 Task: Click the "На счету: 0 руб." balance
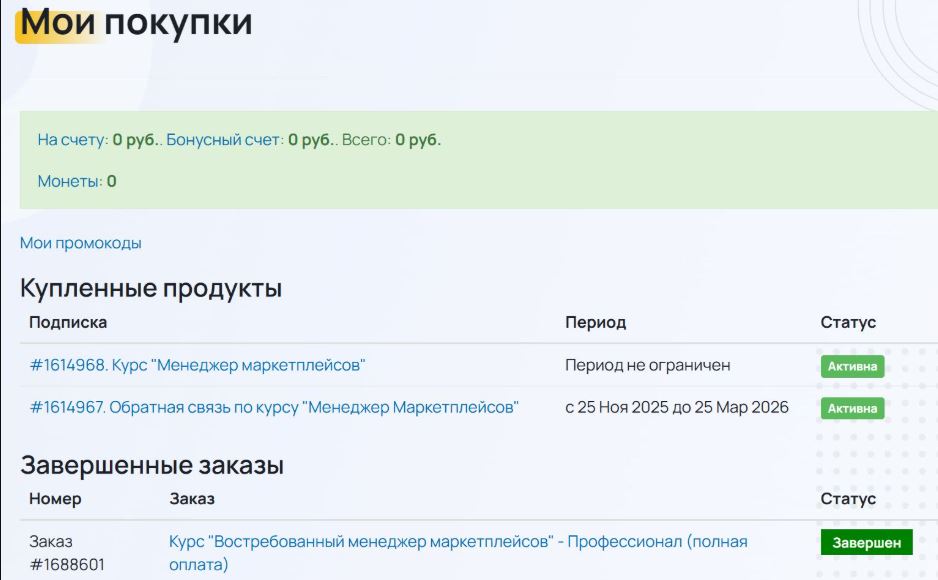click(97, 140)
